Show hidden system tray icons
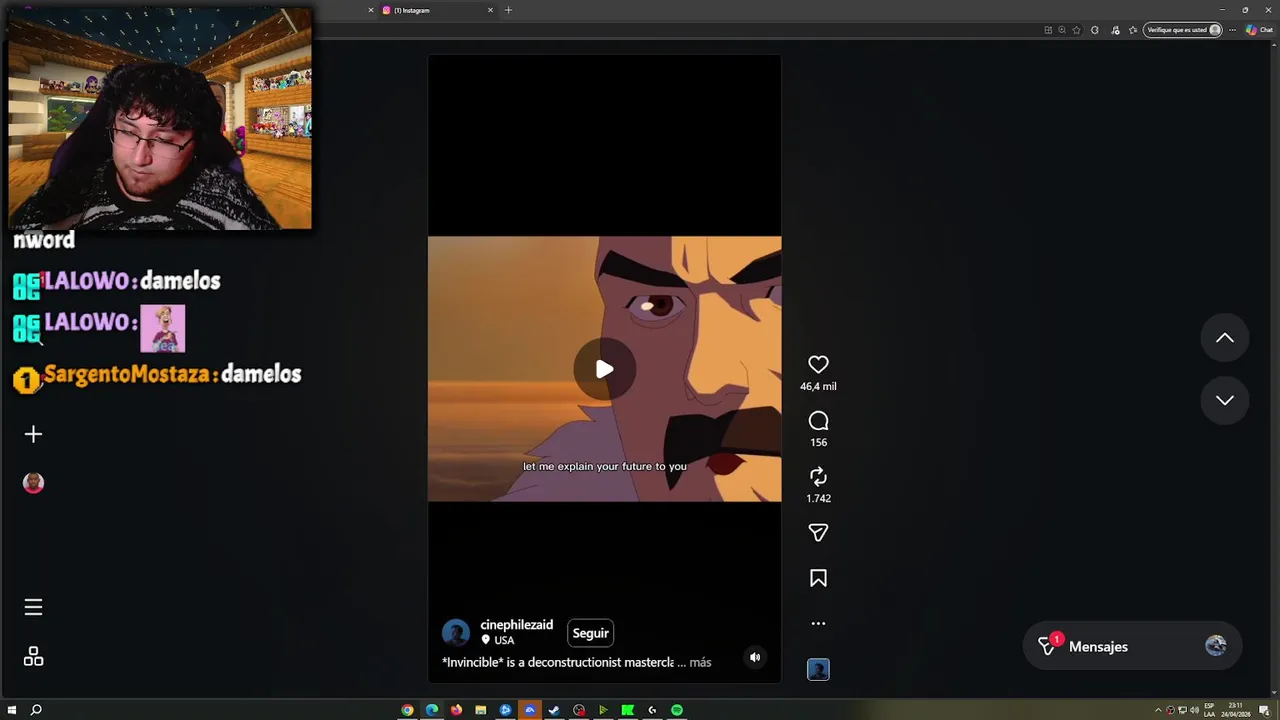 point(1158,710)
